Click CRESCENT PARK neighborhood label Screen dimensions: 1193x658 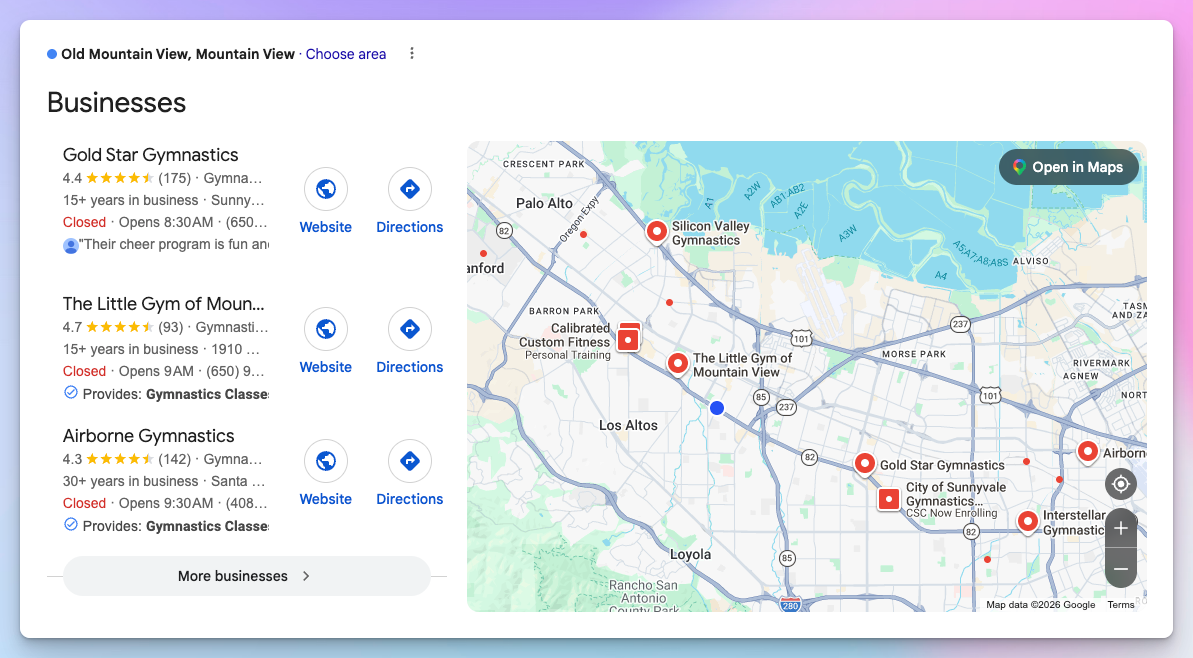pos(543,164)
